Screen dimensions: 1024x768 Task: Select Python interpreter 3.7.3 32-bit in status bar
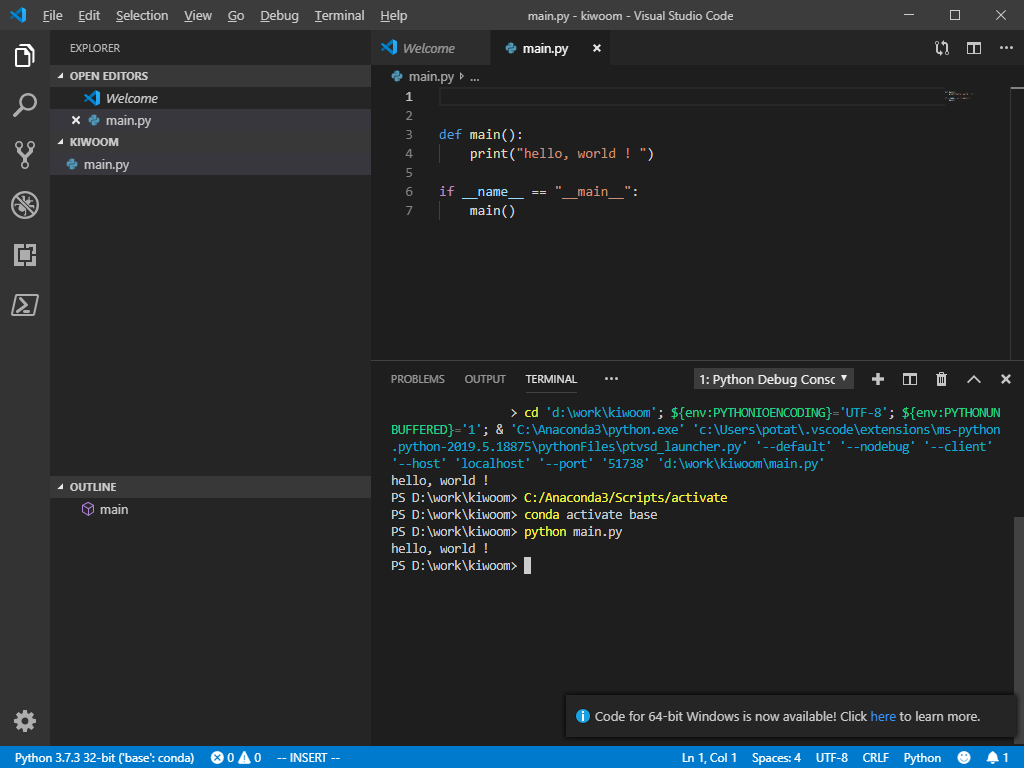[x=104, y=758]
